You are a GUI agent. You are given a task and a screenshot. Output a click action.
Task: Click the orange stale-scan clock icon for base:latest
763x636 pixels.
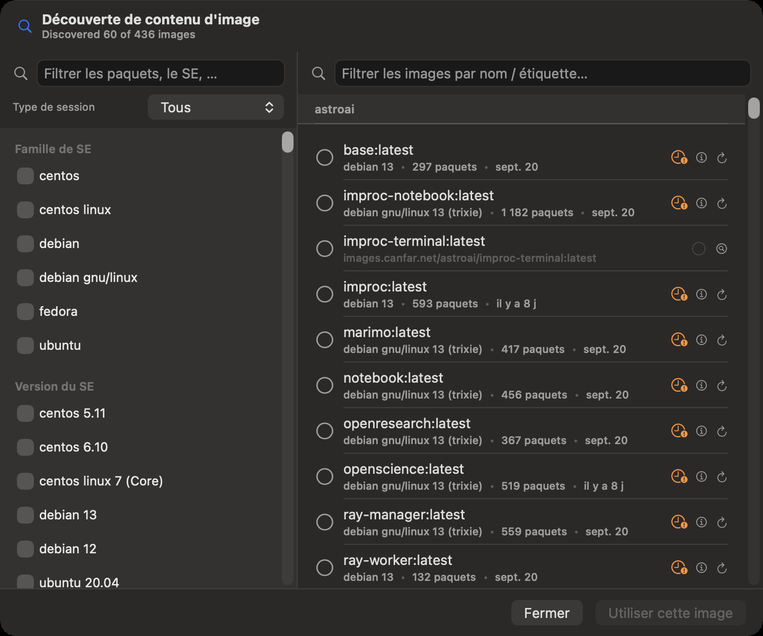[679, 158]
